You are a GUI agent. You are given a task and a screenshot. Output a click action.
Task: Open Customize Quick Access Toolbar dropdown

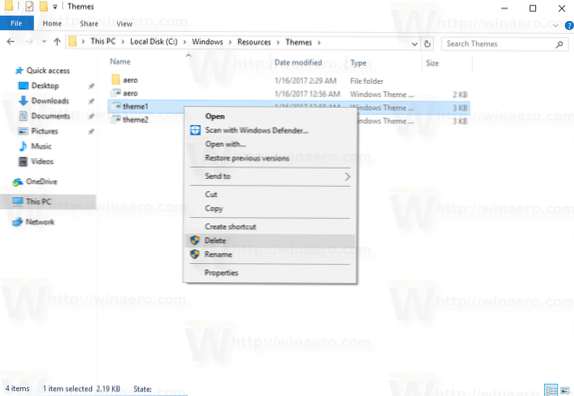(55, 7)
